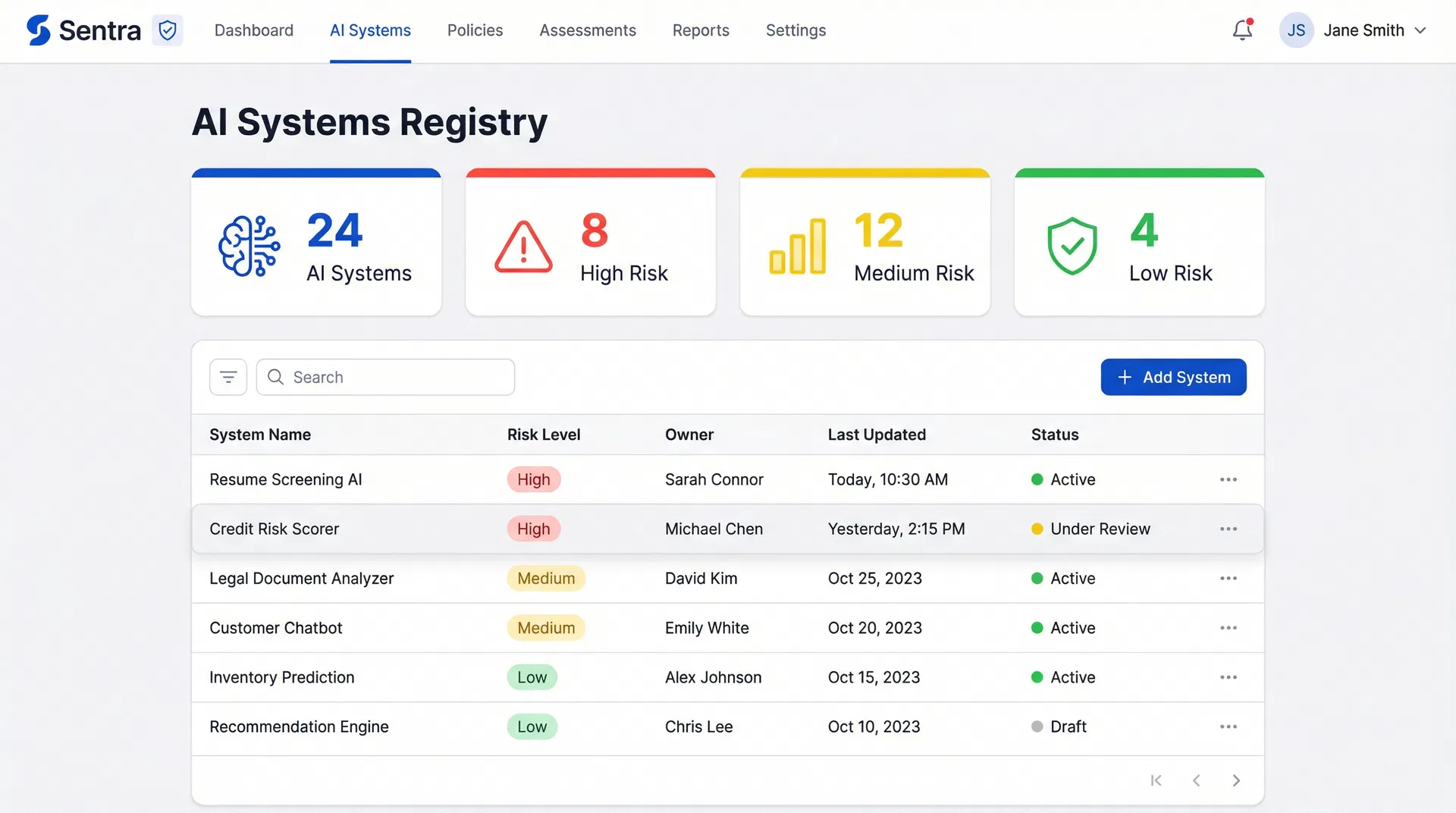Switch to the Dashboard tab
Viewport: 1456px width, 813px height.
point(254,30)
